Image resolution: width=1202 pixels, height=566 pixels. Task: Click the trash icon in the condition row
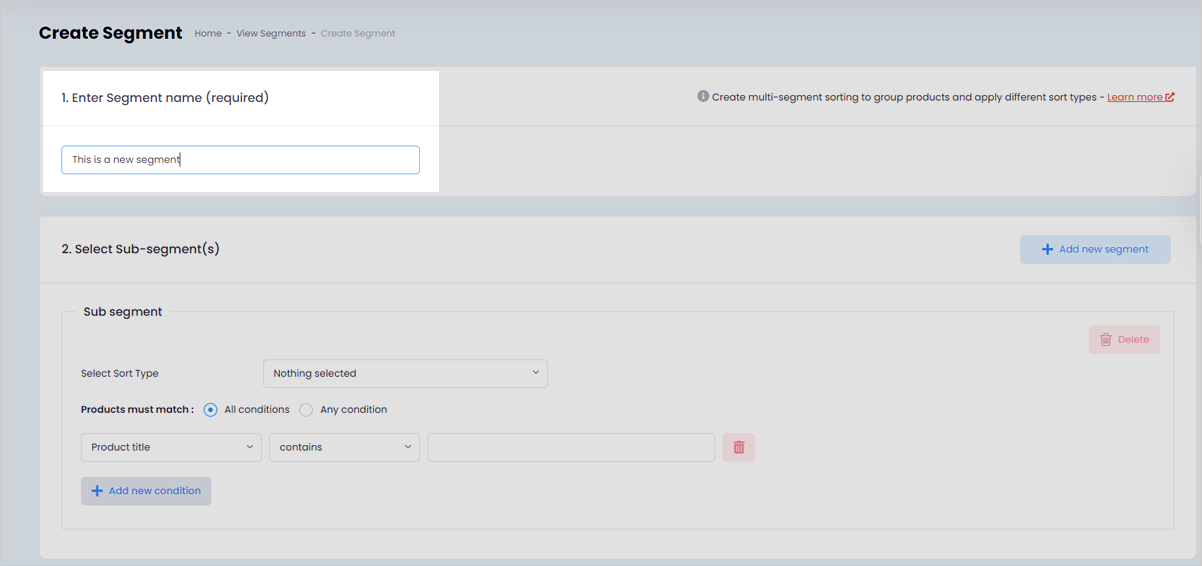click(739, 447)
